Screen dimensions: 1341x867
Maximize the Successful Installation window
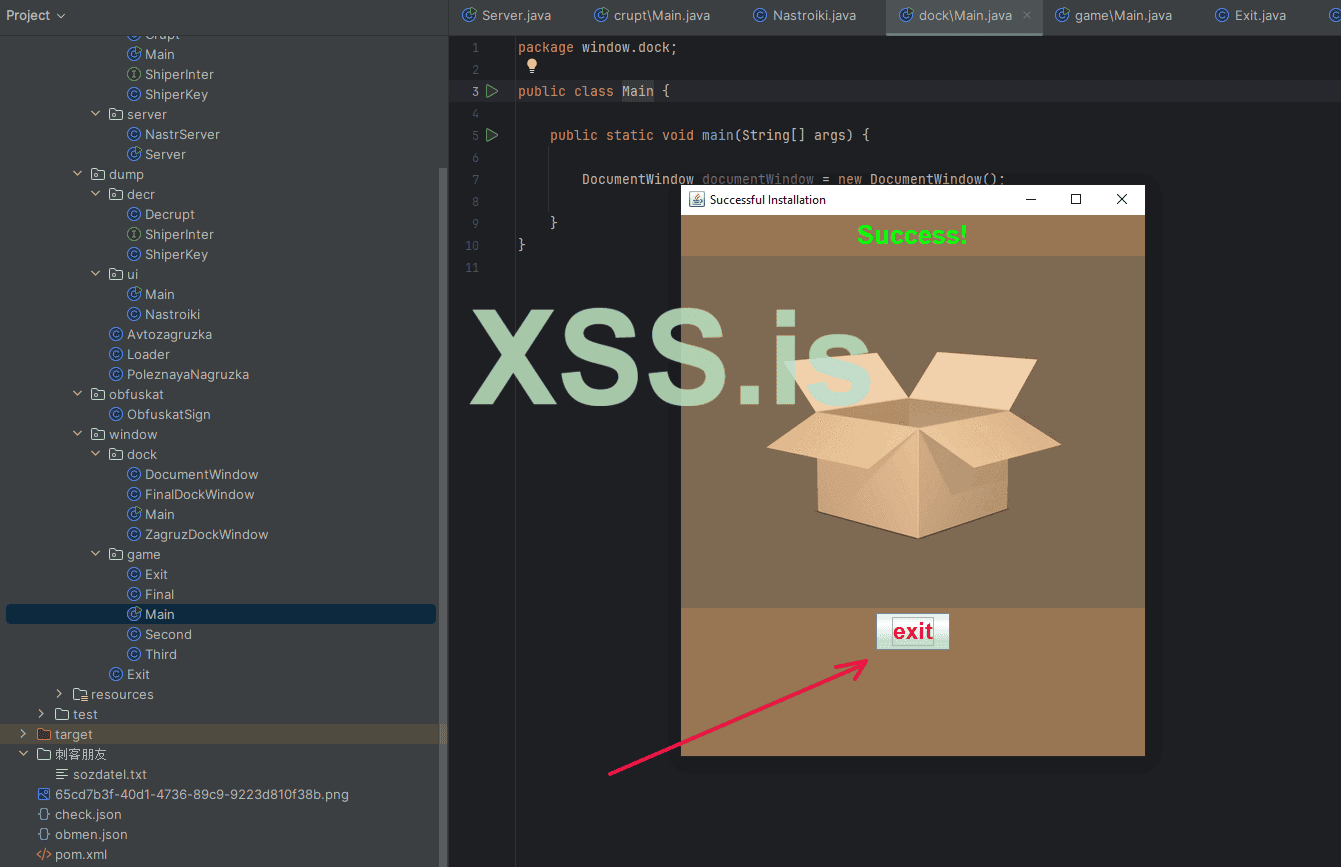pyautogui.click(x=1076, y=199)
